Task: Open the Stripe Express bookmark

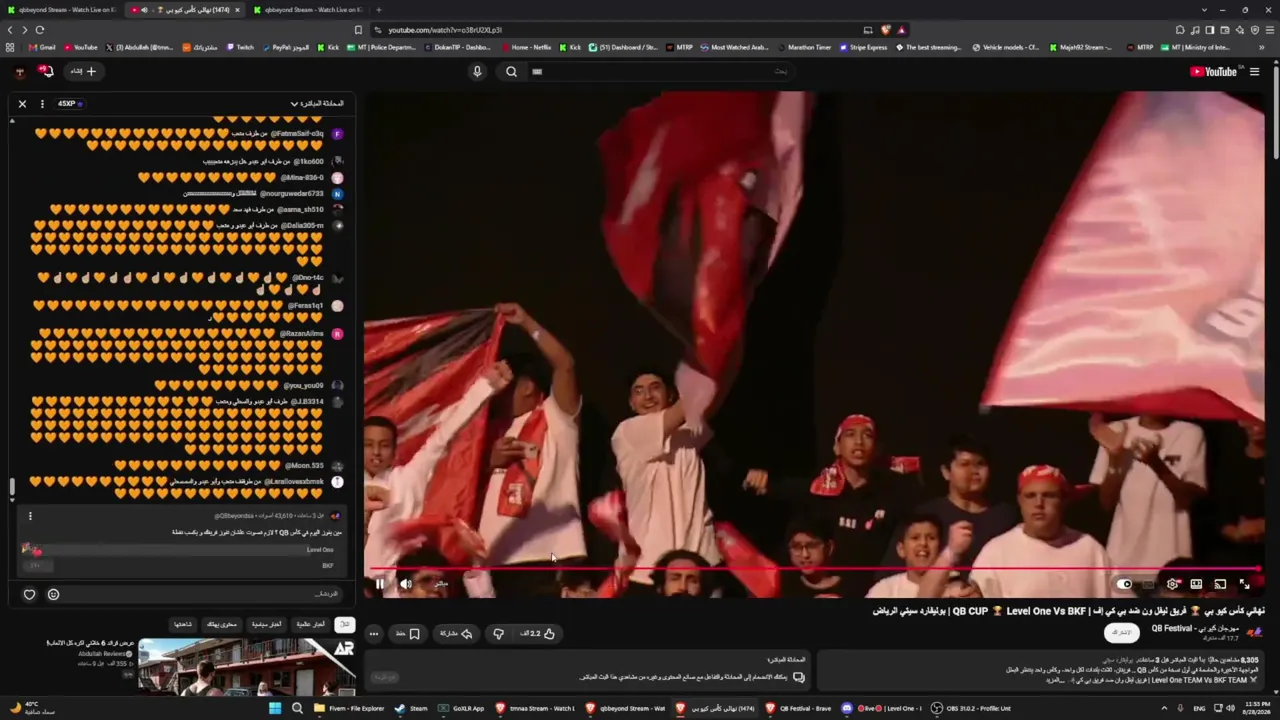Action: tap(863, 47)
